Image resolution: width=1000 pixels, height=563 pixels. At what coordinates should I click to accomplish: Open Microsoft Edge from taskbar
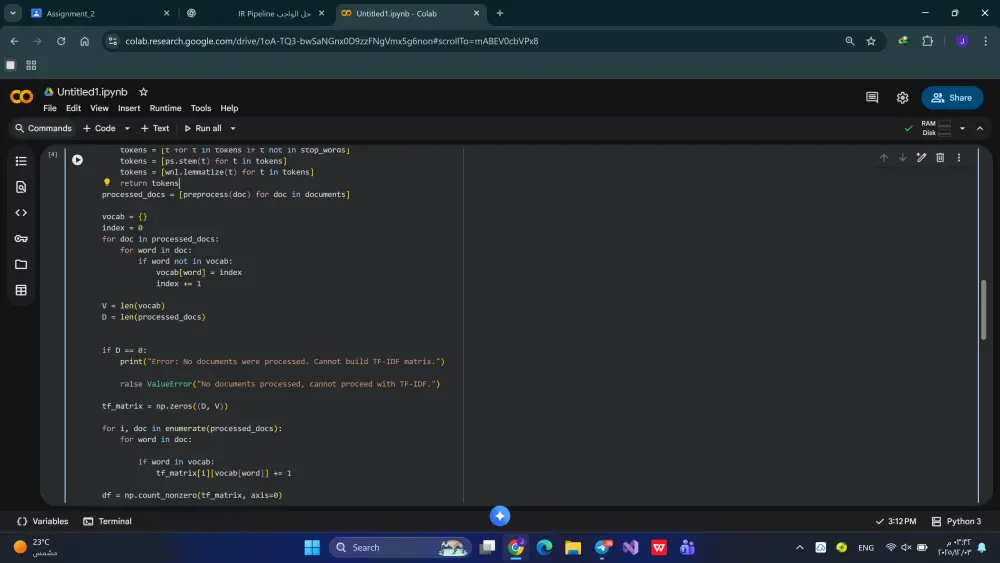[x=544, y=548]
